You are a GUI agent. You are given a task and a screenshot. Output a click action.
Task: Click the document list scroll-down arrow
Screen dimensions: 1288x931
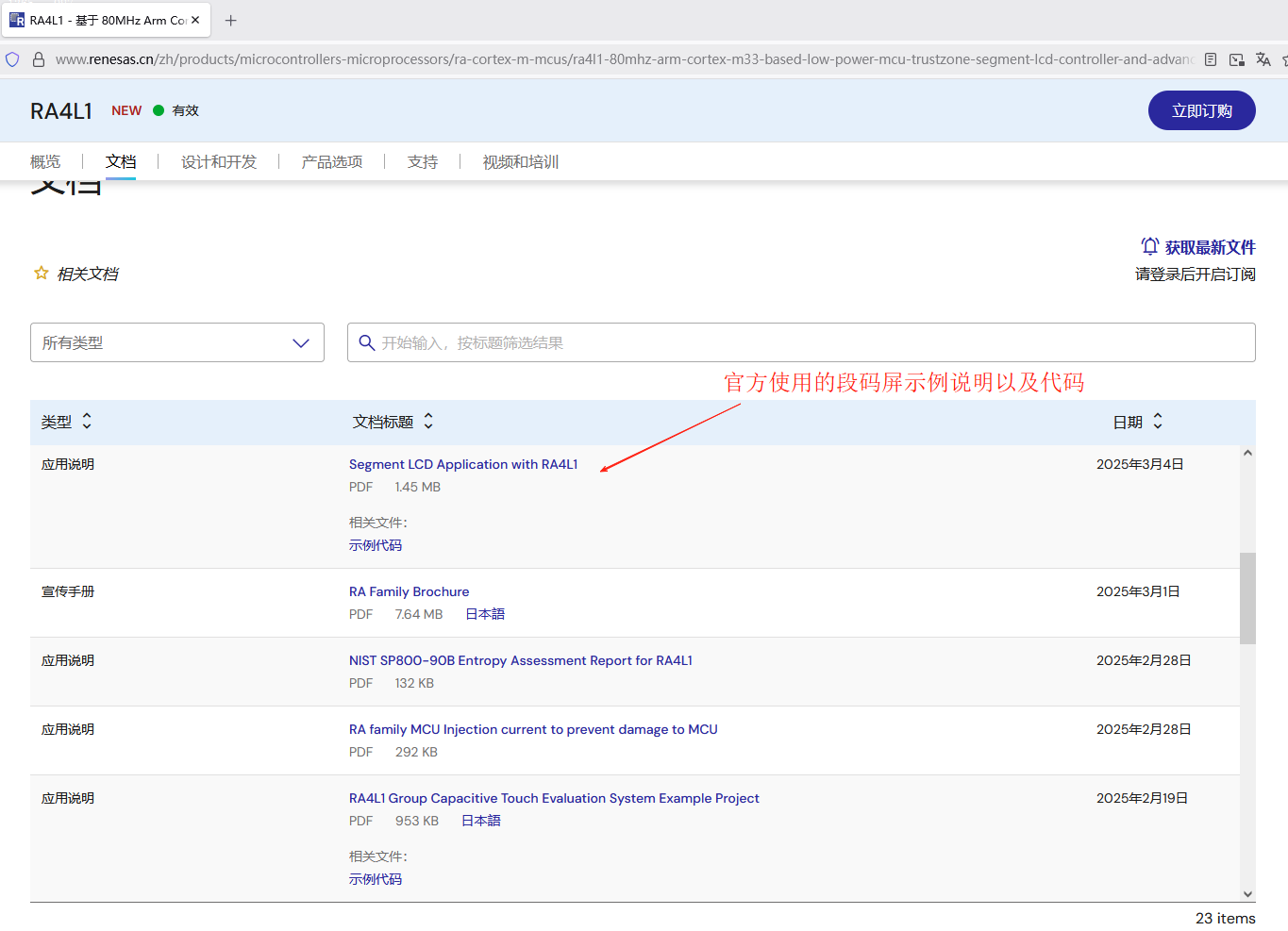pos(1247,894)
